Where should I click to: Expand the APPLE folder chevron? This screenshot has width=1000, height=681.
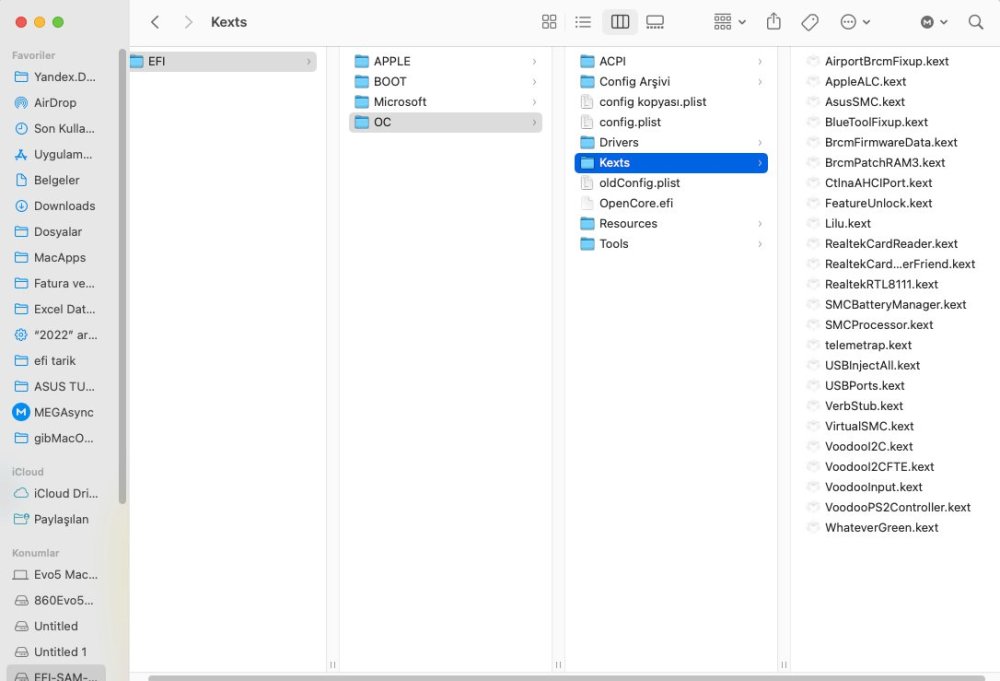pyautogui.click(x=534, y=62)
